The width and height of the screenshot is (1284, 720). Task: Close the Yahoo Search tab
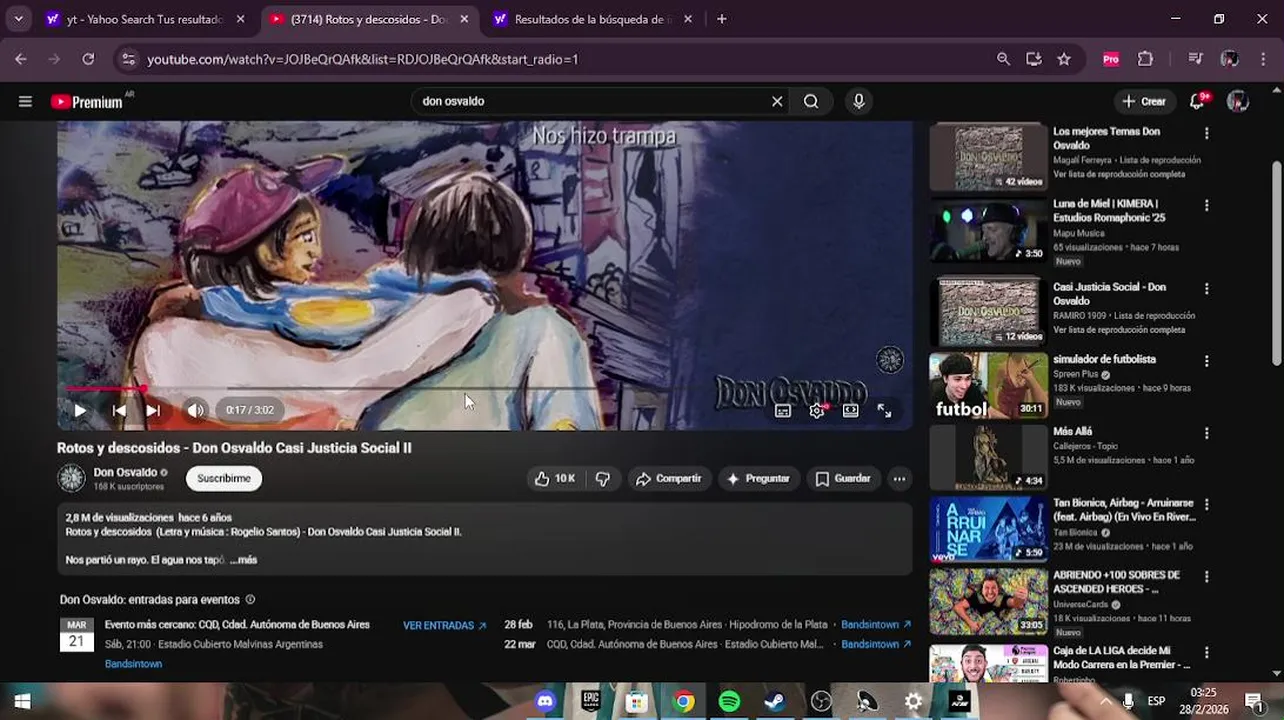[241, 19]
